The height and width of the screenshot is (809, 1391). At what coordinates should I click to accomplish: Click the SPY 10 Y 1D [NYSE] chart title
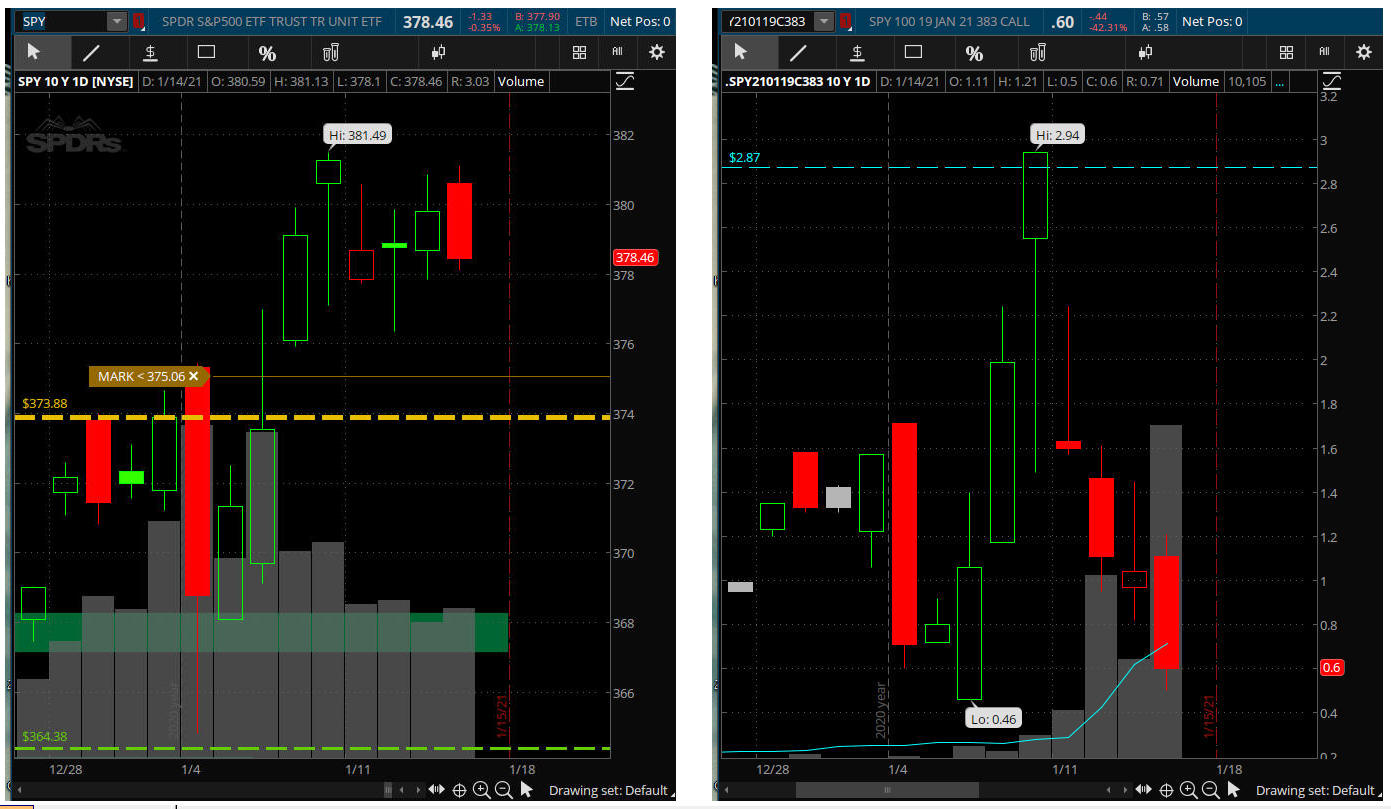(76, 82)
